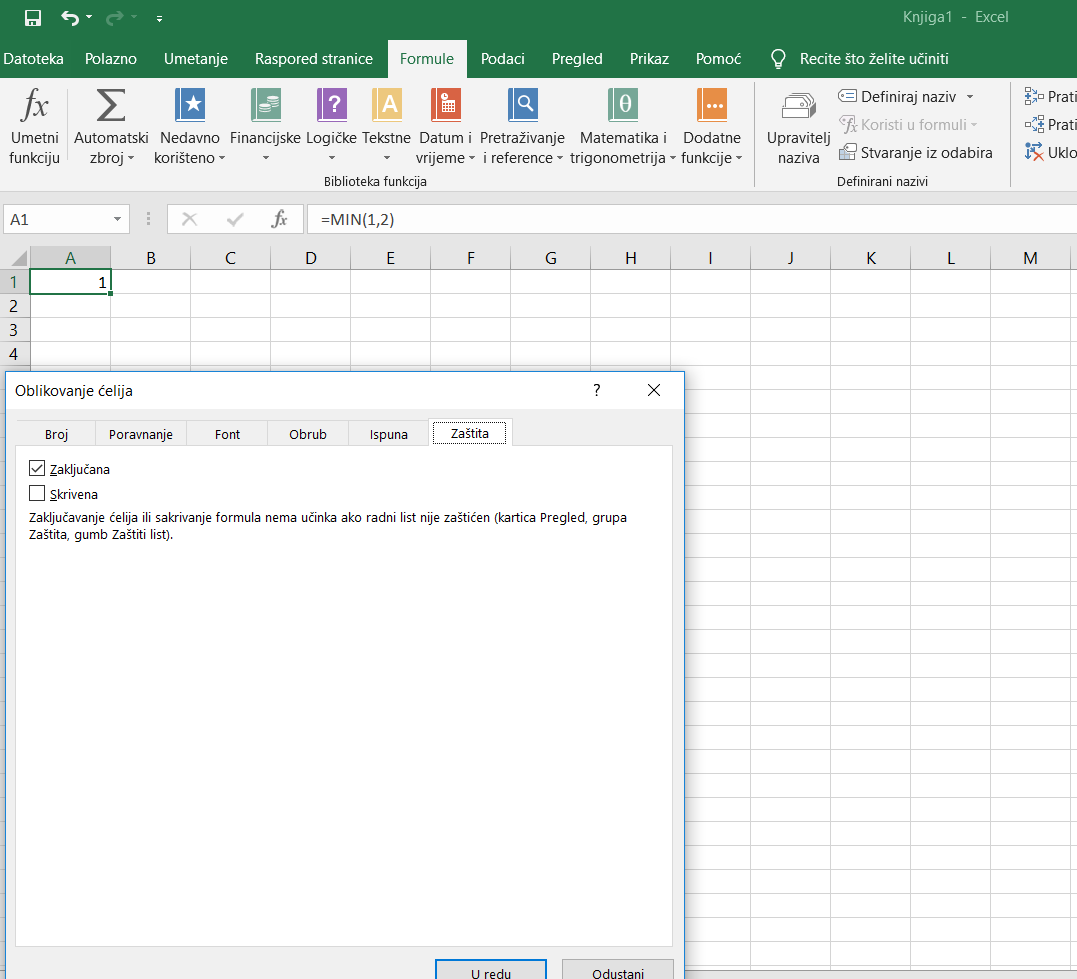Open the Poravnanje tab in dialog
Image resolution: width=1077 pixels, height=979 pixels.
pyautogui.click(x=141, y=434)
